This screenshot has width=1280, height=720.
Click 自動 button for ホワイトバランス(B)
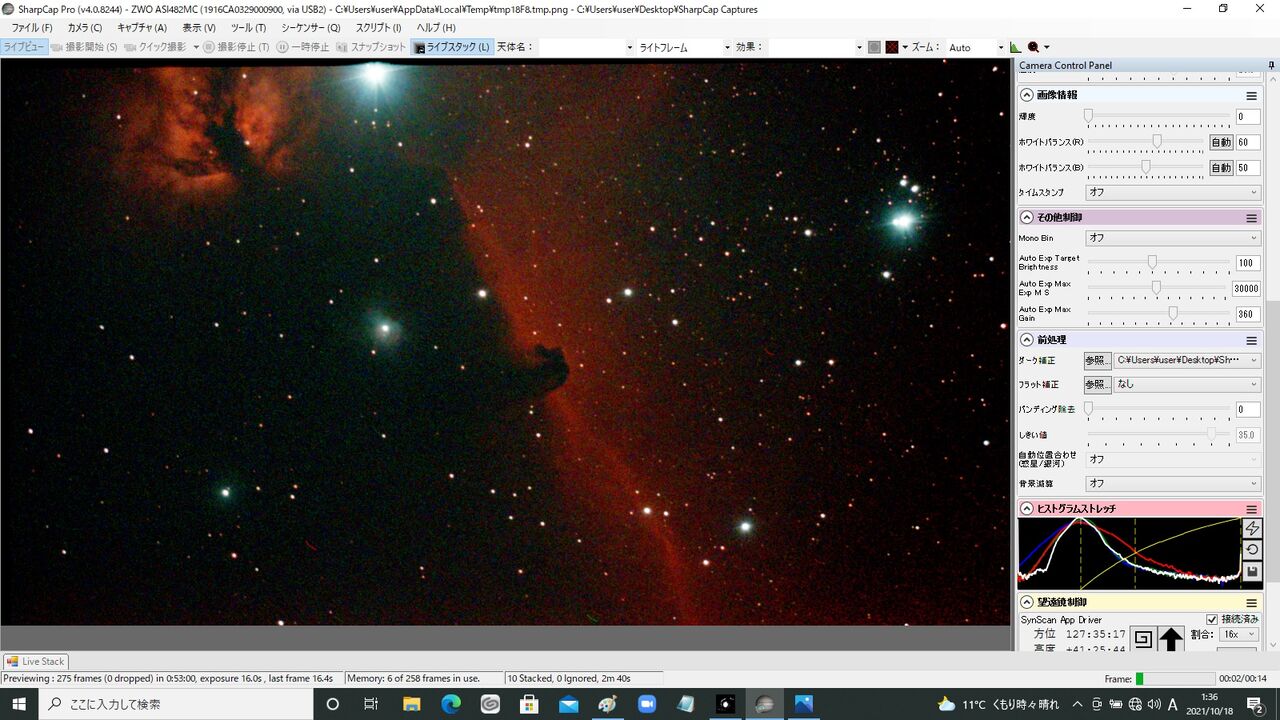pyautogui.click(x=1221, y=168)
